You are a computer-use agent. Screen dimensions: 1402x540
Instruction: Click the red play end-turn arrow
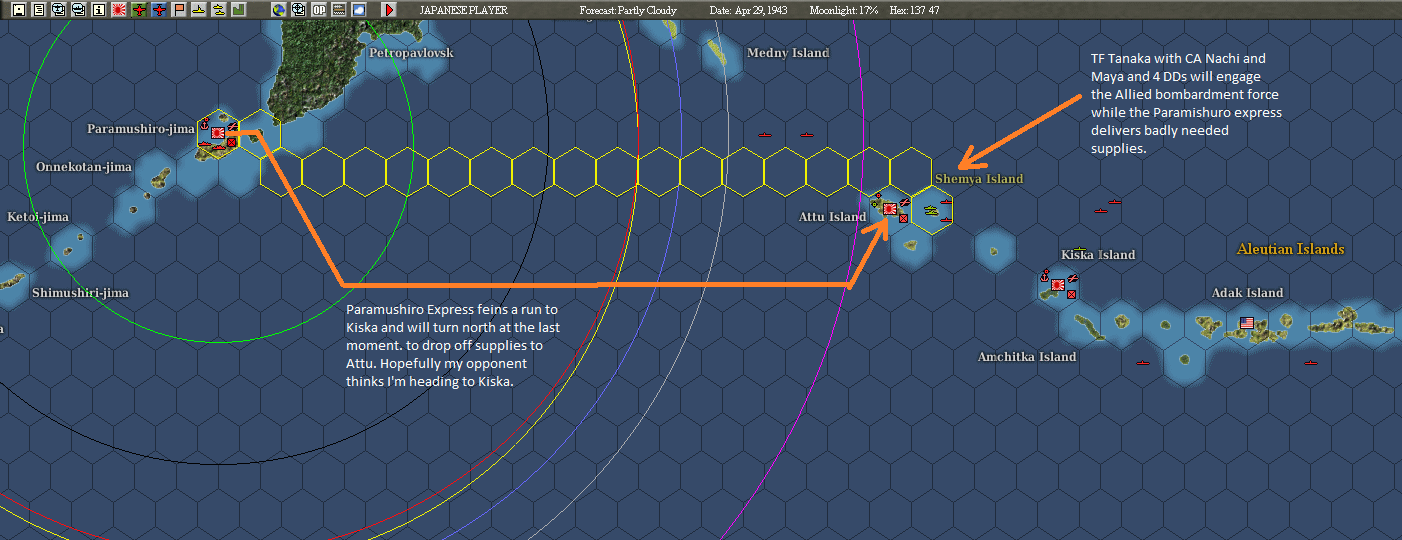pyautogui.click(x=389, y=10)
